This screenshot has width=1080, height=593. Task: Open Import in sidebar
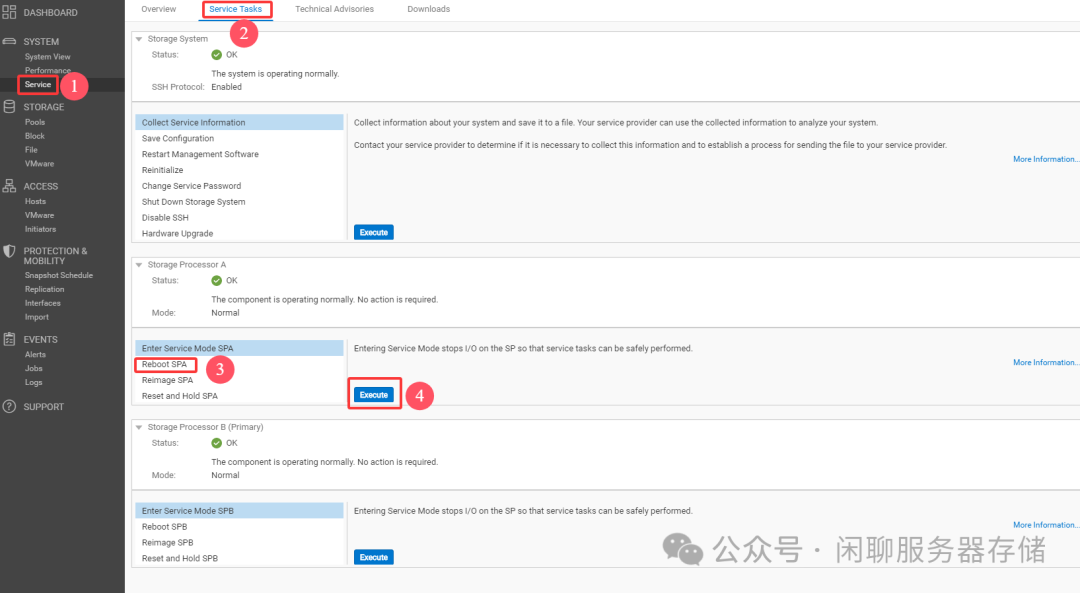click(x=37, y=317)
